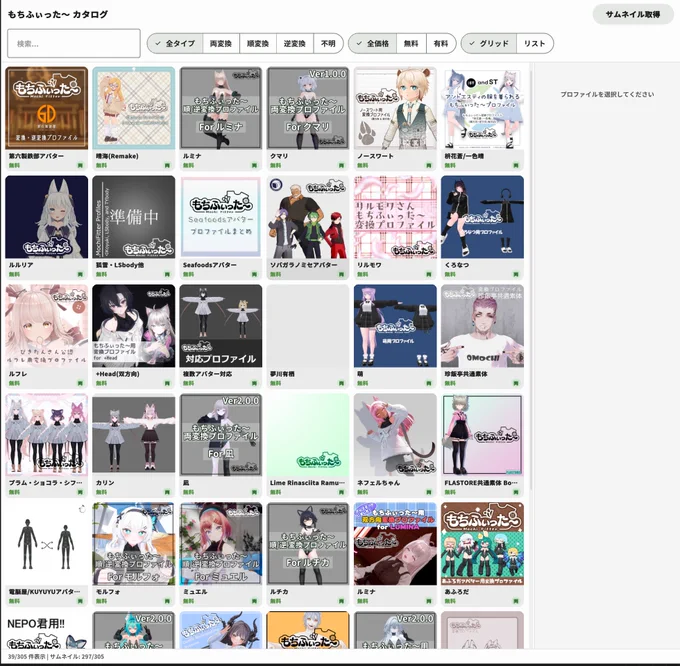
Task: Switch to グリッド view
Action: (x=489, y=43)
